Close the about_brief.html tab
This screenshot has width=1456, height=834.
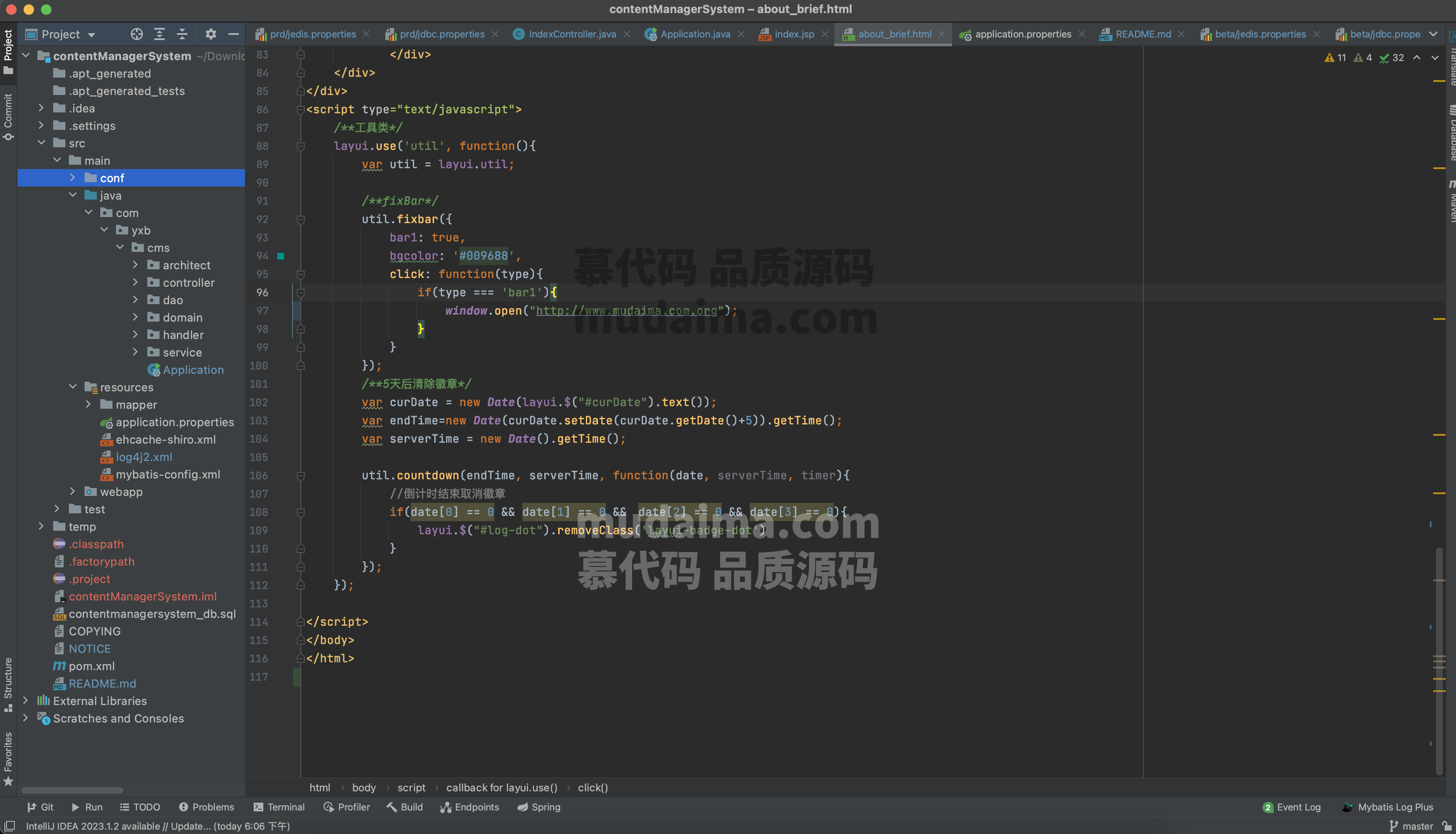coord(942,34)
